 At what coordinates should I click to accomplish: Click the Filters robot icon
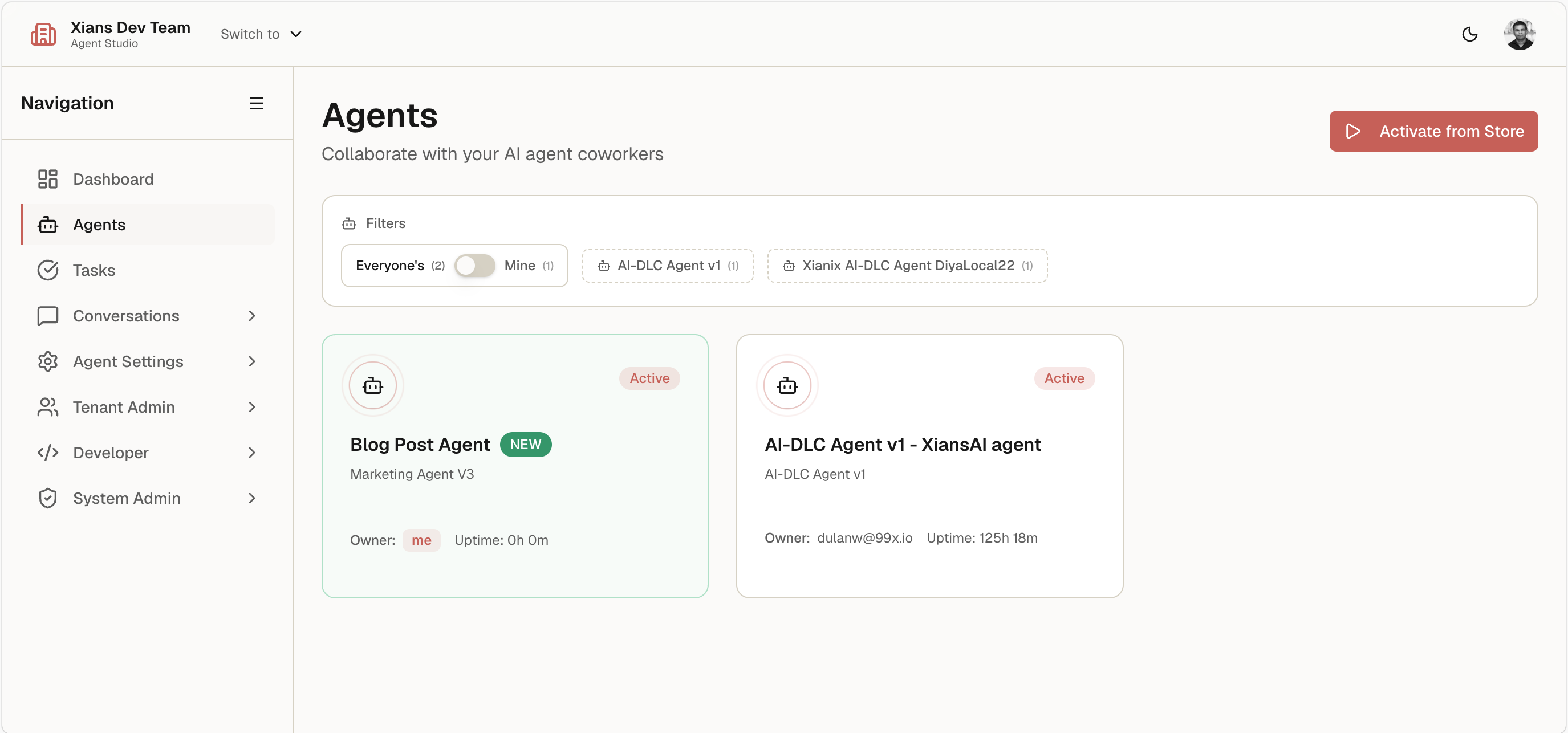tap(349, 223)
